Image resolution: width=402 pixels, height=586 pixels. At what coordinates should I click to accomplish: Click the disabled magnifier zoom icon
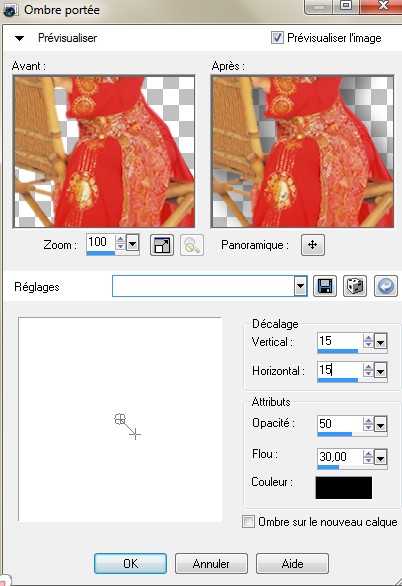[192, 245]
